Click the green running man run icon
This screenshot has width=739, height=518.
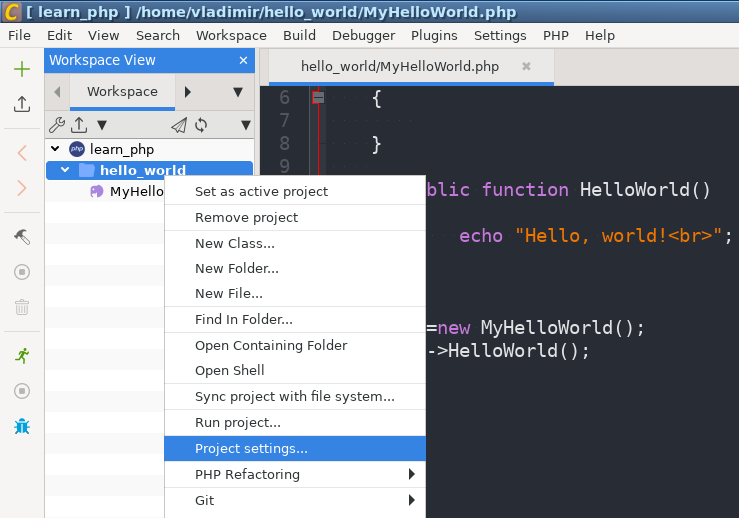(22, 355)
